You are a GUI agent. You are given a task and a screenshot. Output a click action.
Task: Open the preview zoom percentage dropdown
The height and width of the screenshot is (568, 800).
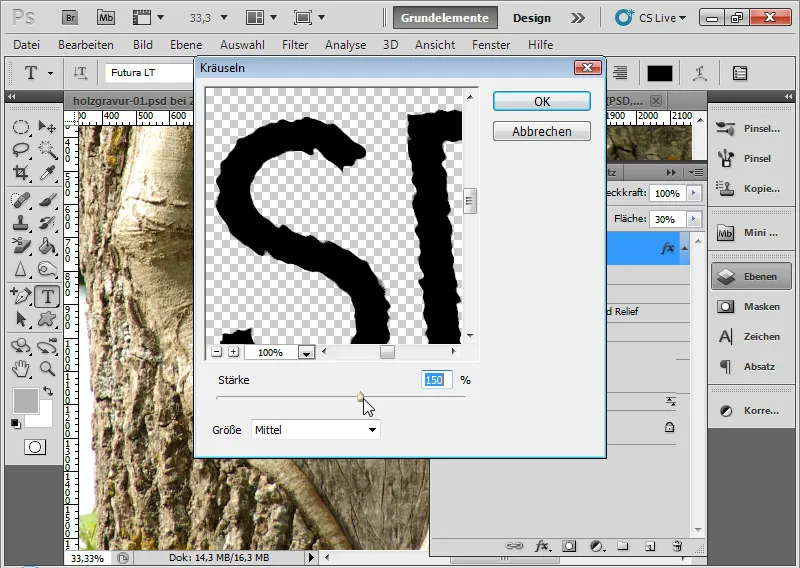(306, 353)
